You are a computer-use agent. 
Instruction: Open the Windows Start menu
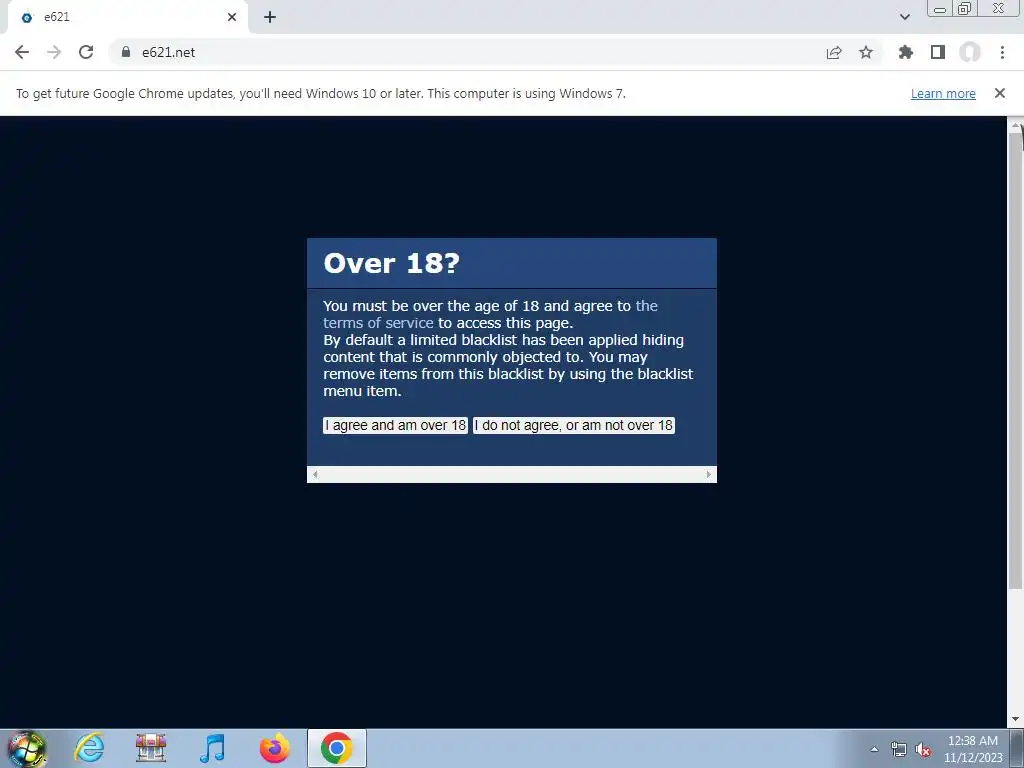coord(27,748)
